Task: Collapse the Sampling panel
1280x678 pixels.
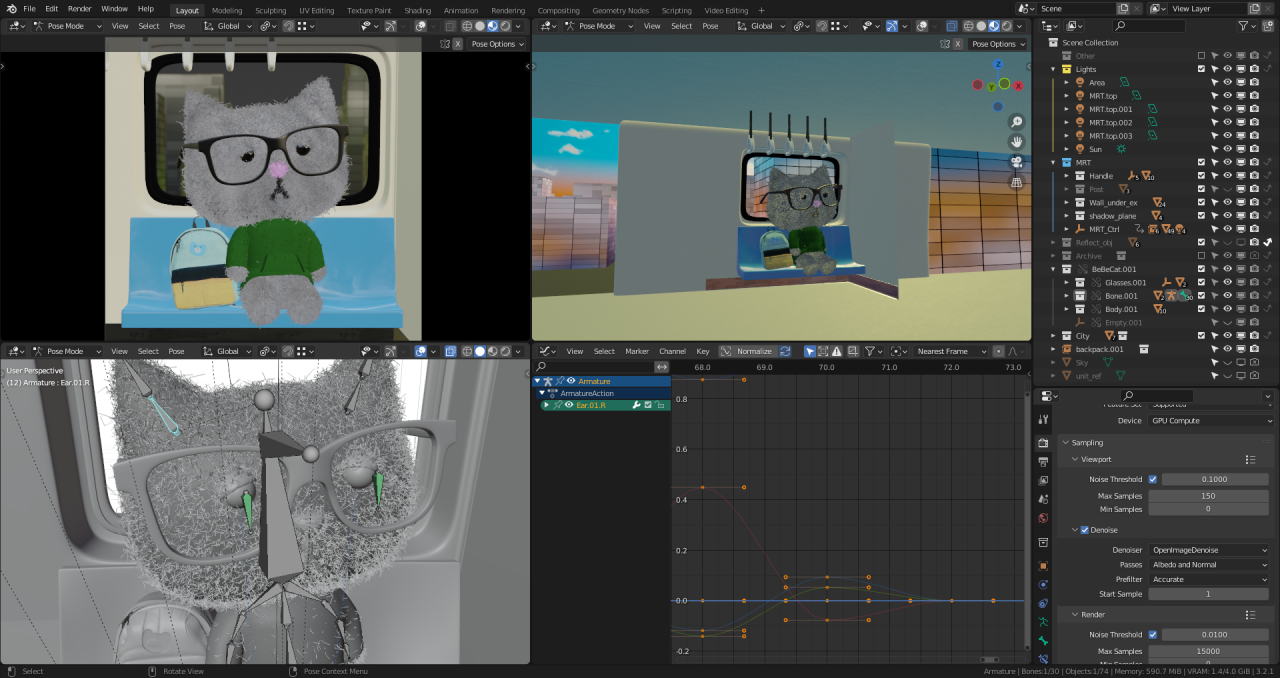Action: pyautogui.click(x=1087, y=442)
